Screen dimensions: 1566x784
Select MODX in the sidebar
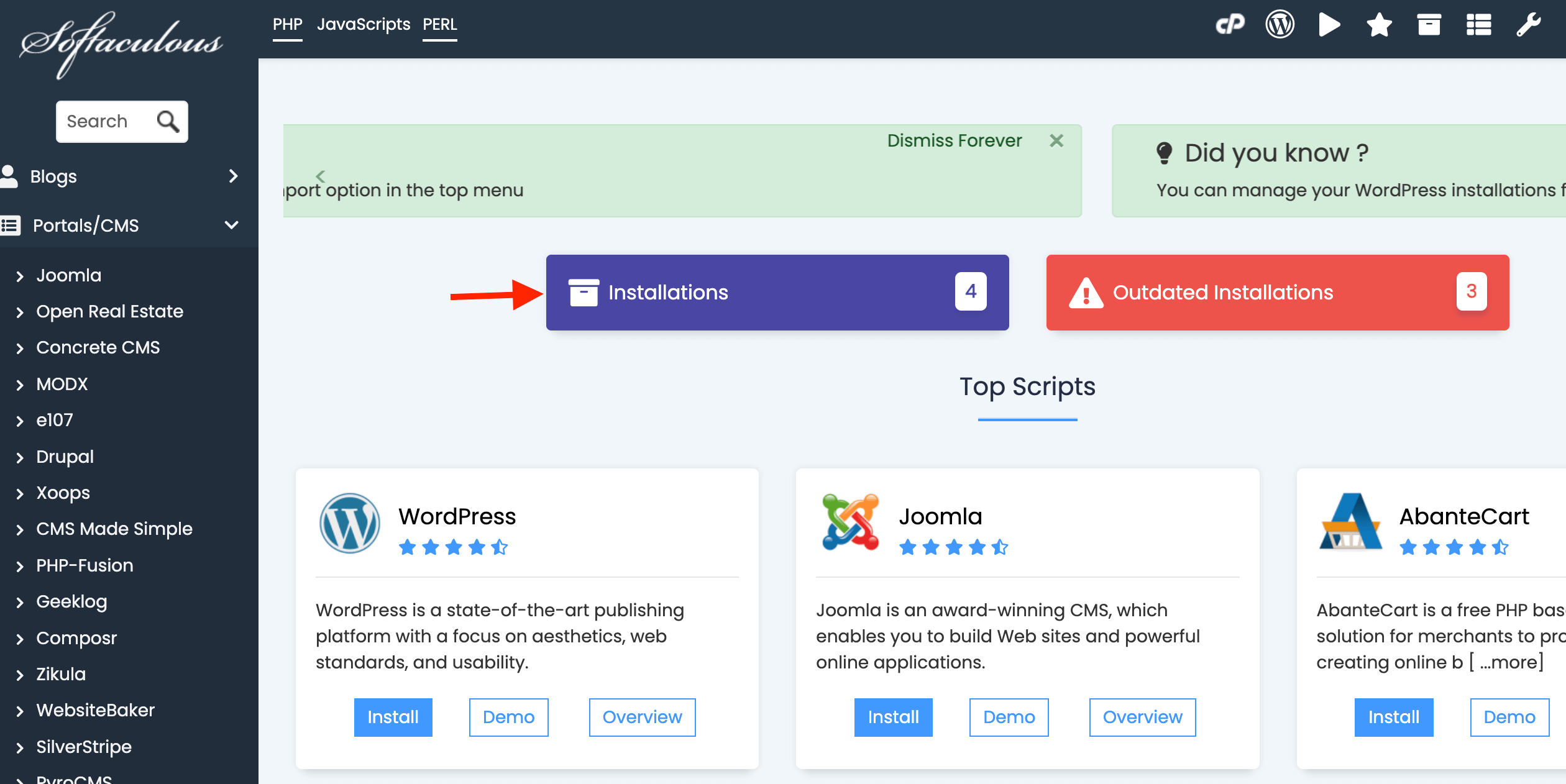point(62,384)
